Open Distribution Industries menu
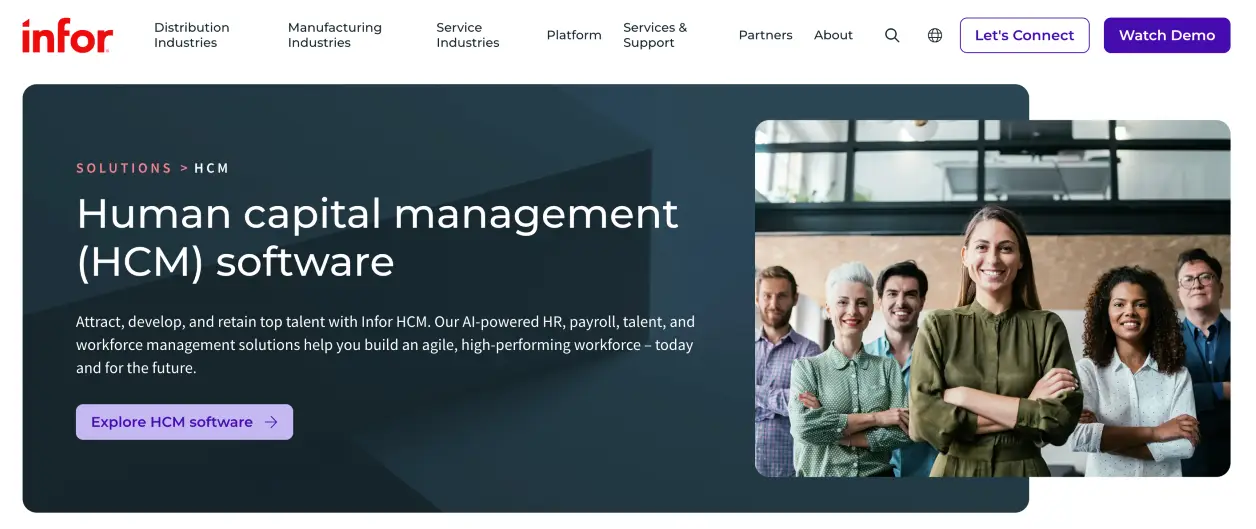Image resolution: width=1256 pixels, height=529 pixels. 192,35
